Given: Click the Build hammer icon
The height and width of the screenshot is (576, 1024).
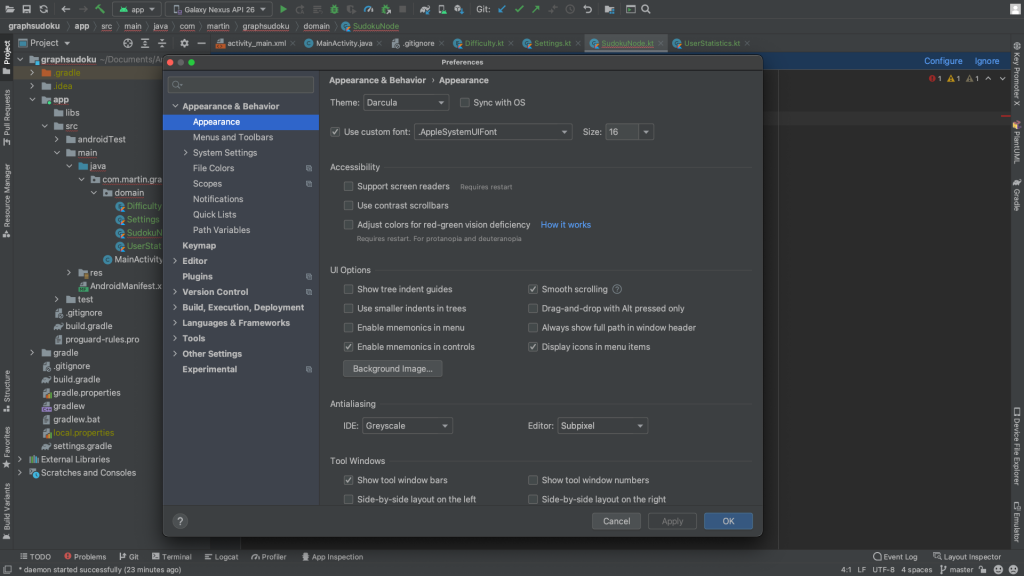Looking at the screenshot, I should [x=100, y=9].
